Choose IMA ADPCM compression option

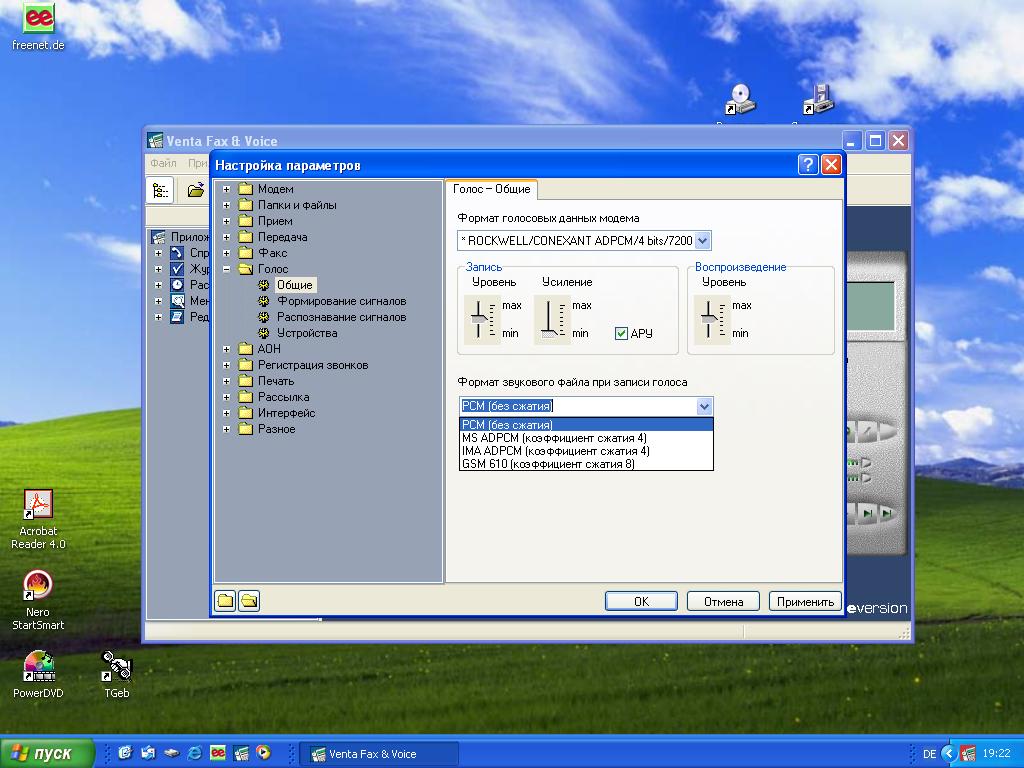coord(586,451)
